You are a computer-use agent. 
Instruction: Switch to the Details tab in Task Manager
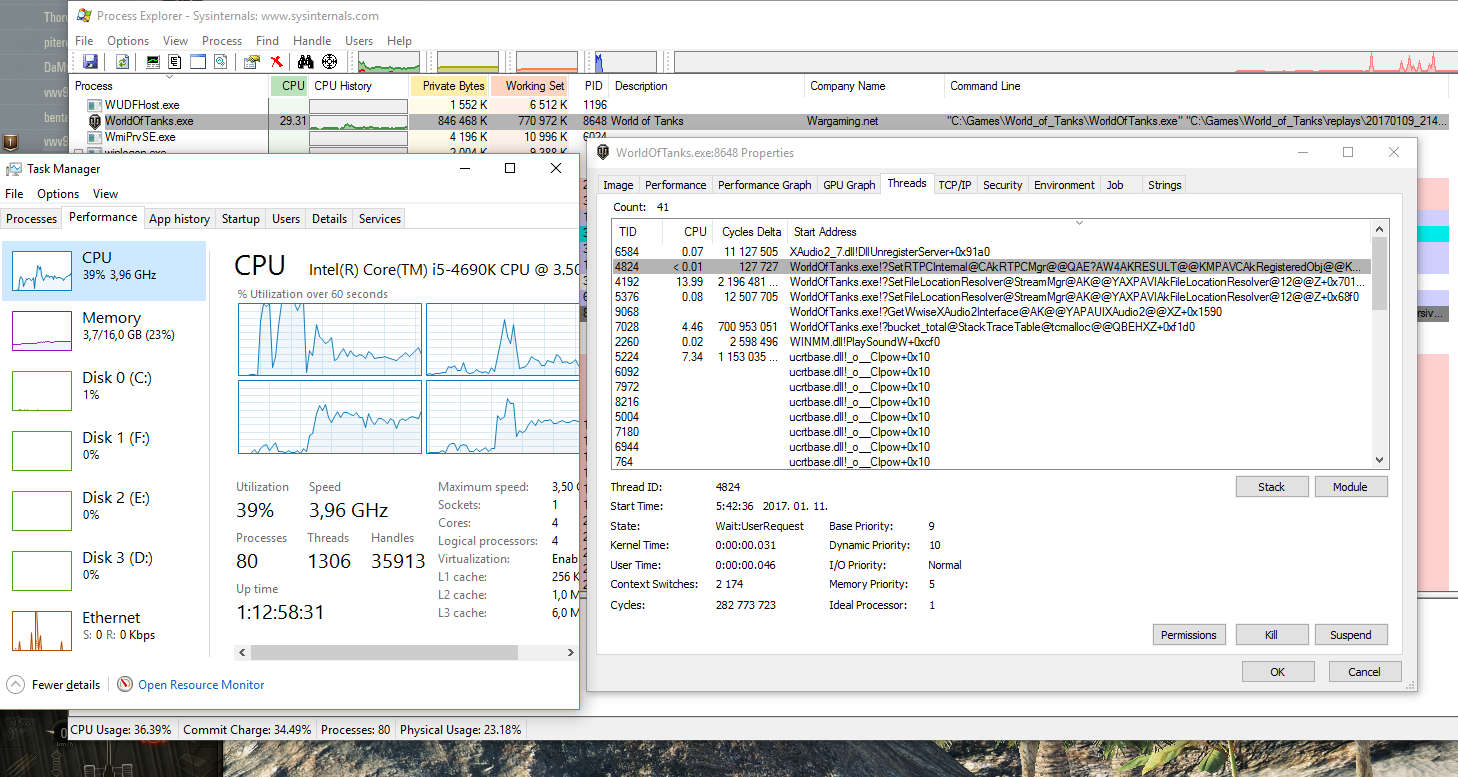pyautogui.click(x=329, y=219)
